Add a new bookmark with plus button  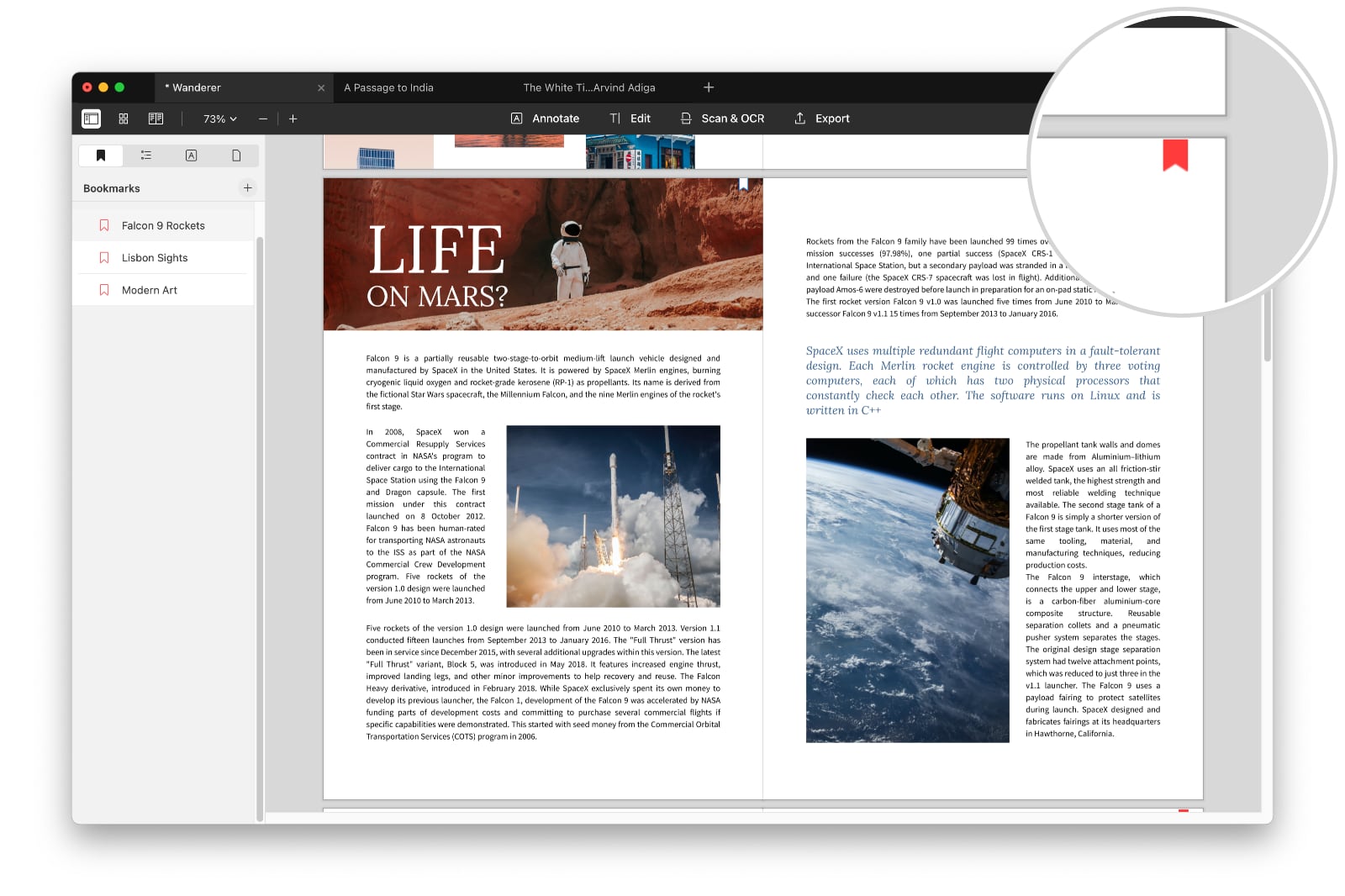[247, 188]
